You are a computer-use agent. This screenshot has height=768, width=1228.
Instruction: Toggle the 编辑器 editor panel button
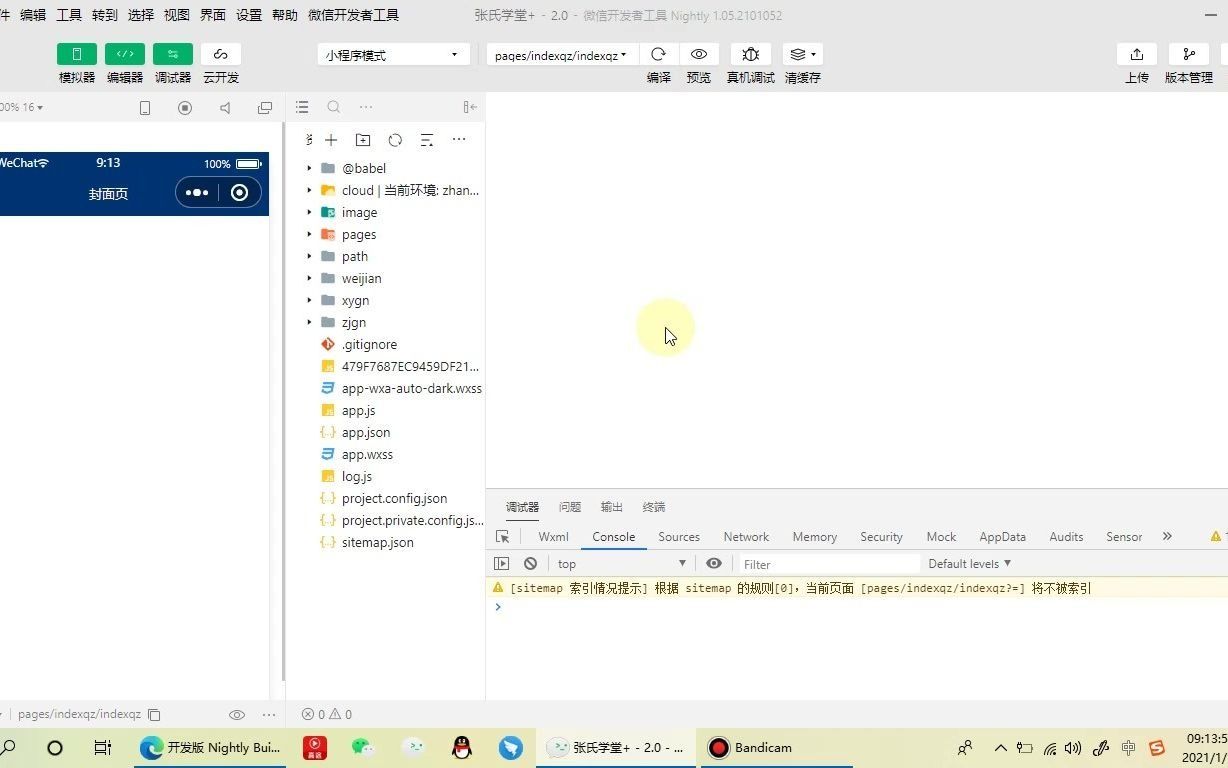pos(125,54)
